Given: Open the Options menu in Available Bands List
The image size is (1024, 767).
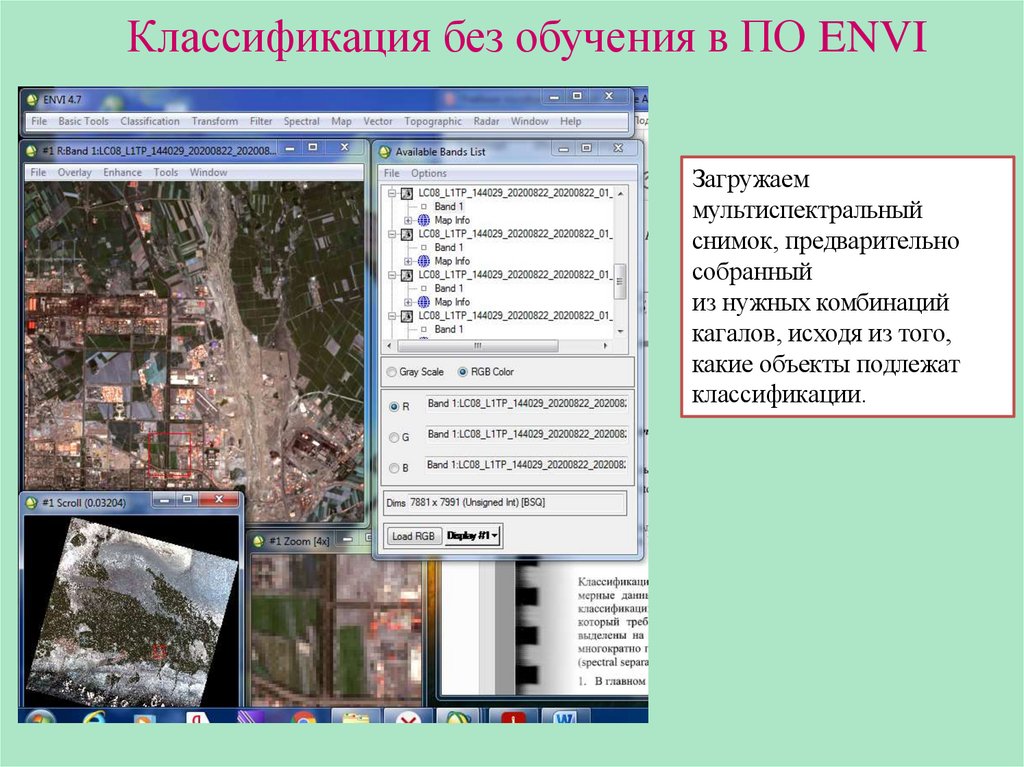Looking at the screenshot, I should [428, 174].
